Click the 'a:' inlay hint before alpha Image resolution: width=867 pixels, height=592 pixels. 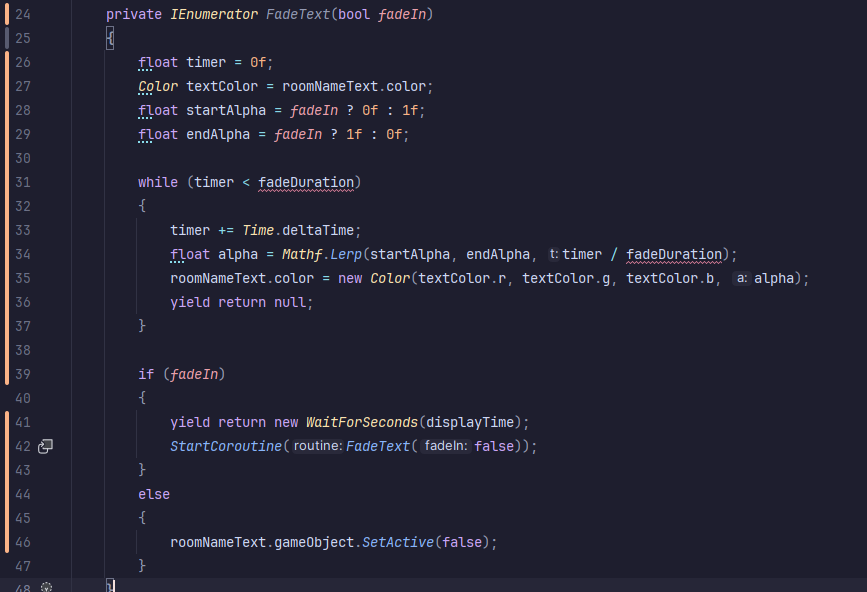coord(742,278)
